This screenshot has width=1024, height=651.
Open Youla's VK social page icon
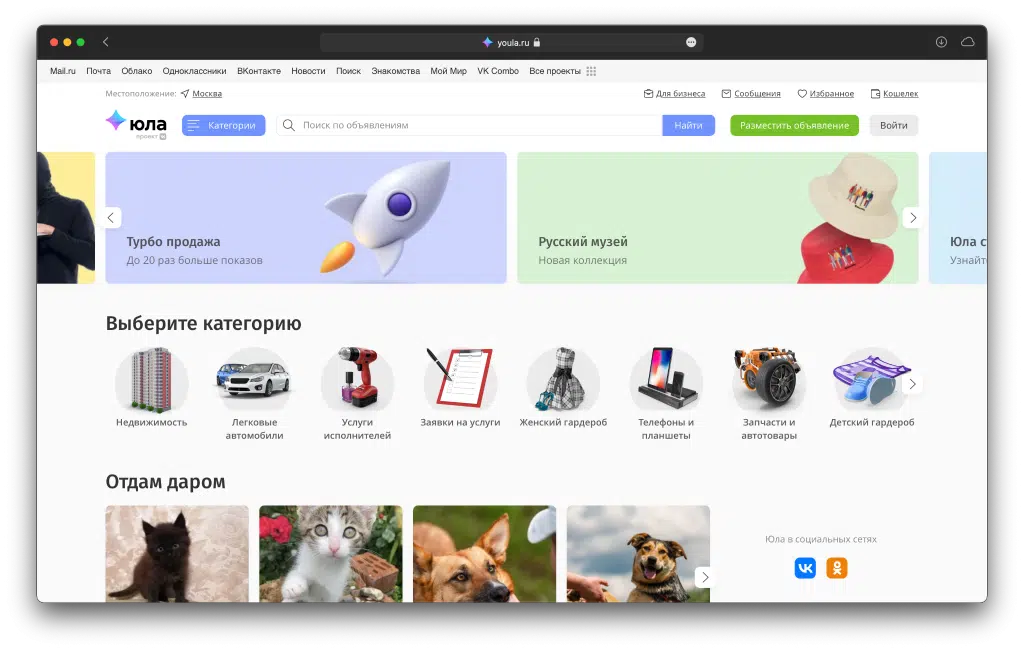pyautogui.click(x=805, y=568)
